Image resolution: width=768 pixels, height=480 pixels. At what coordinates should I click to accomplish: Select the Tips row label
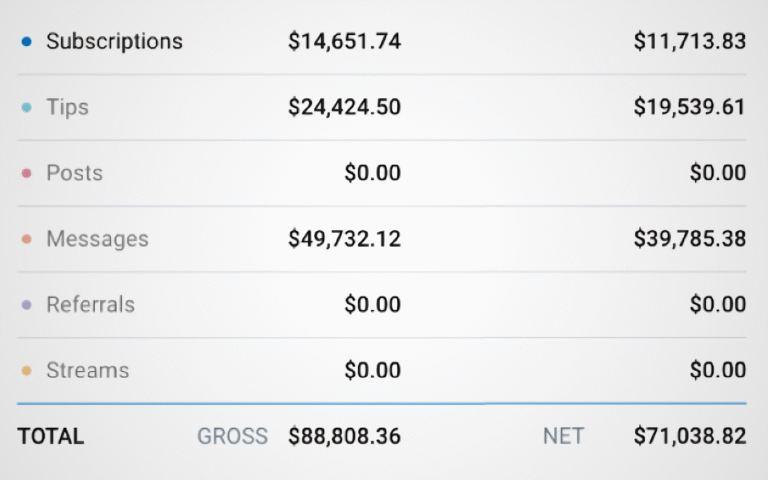pos(67,107)
